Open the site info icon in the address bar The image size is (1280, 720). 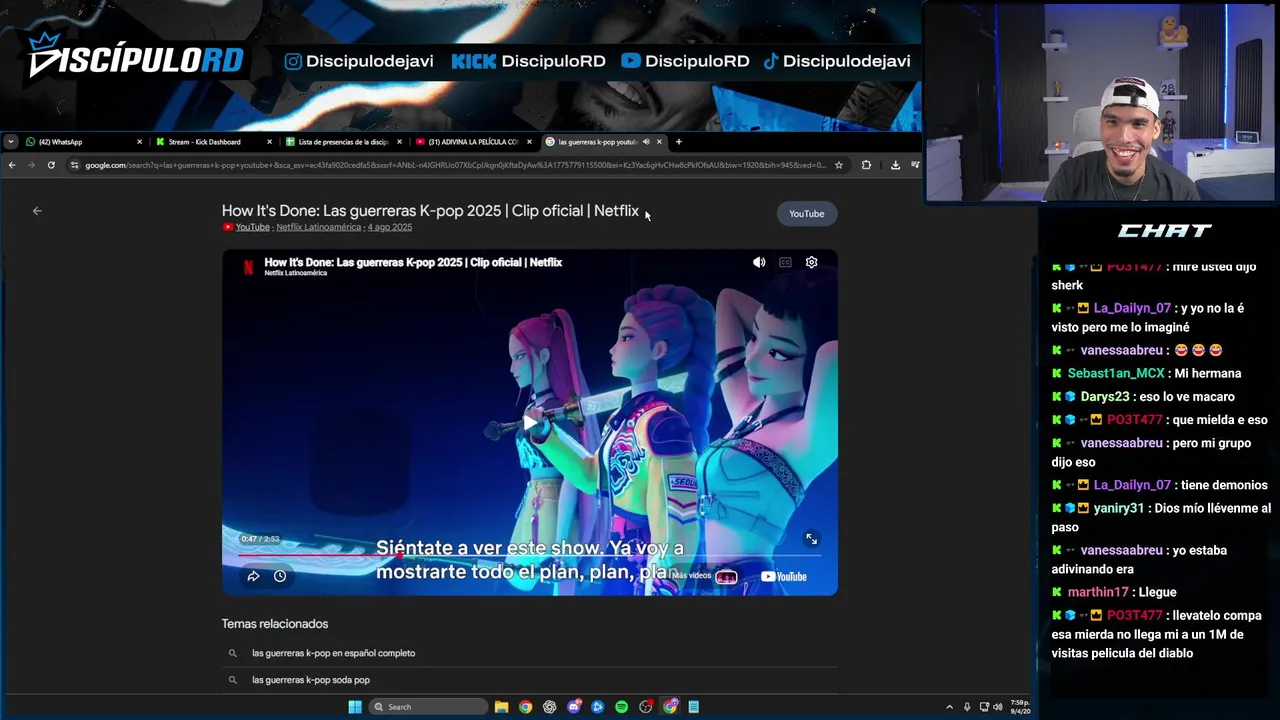pos(74,165)
